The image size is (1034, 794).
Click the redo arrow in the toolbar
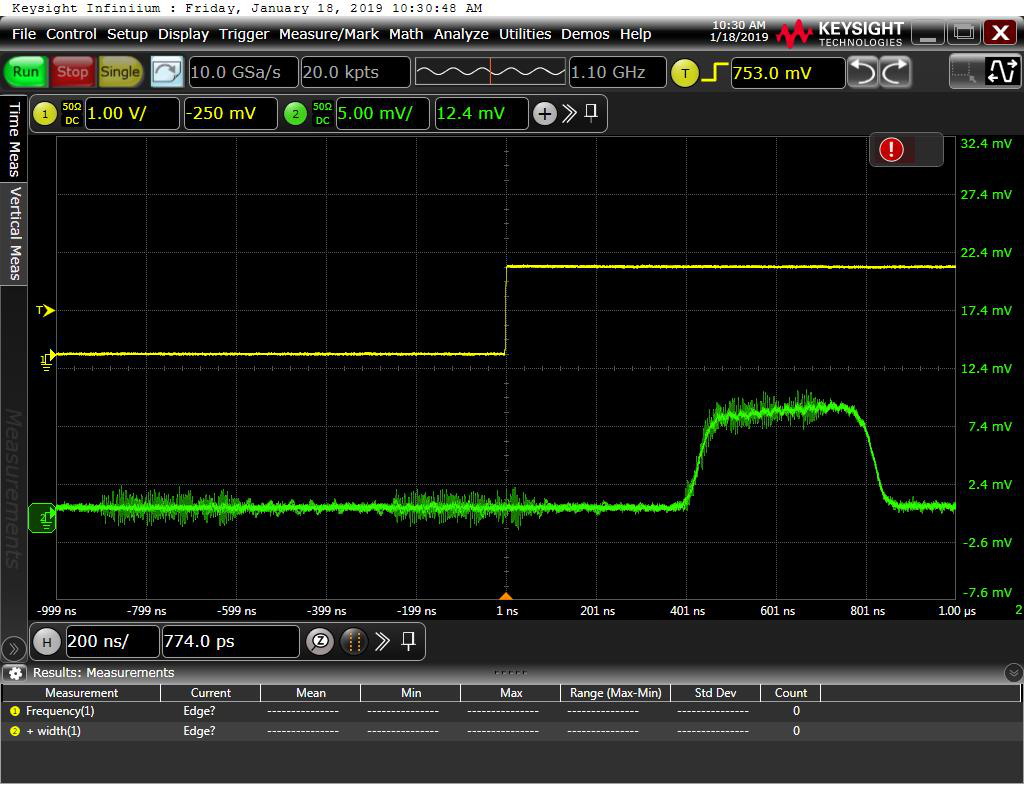[896, 72]
